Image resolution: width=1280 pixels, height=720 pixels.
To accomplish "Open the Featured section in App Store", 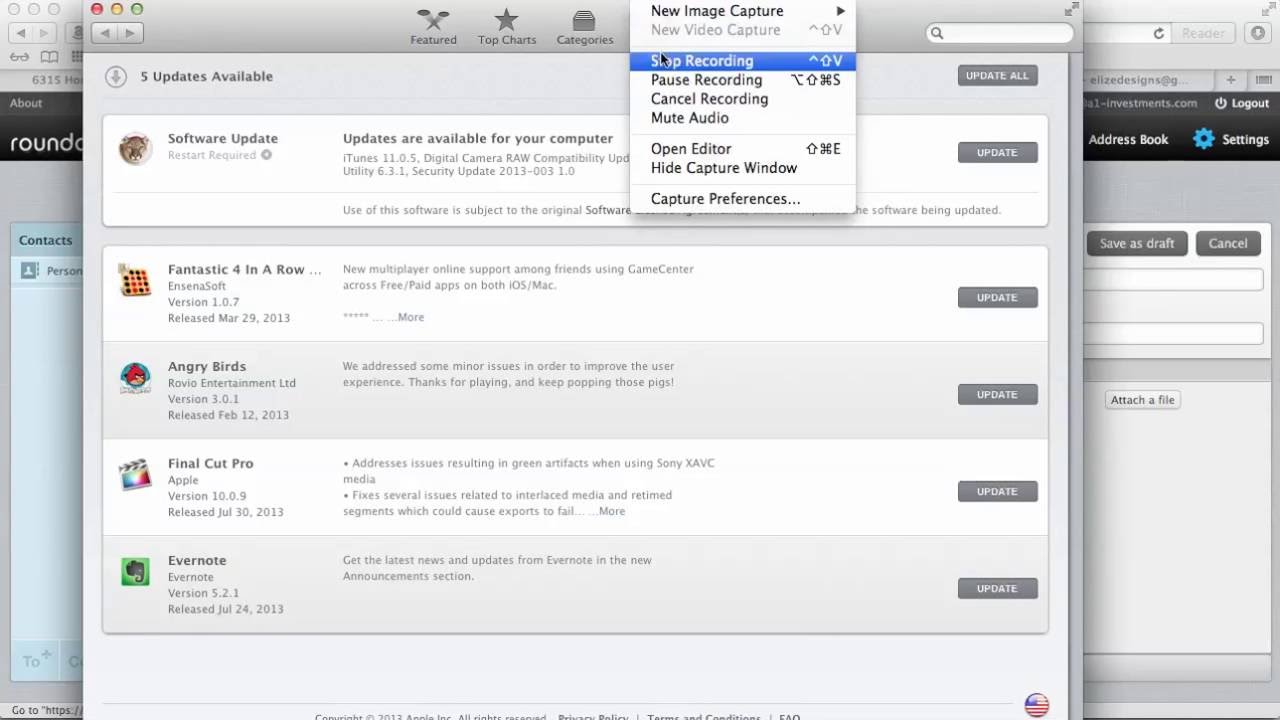I will (433, 27).
